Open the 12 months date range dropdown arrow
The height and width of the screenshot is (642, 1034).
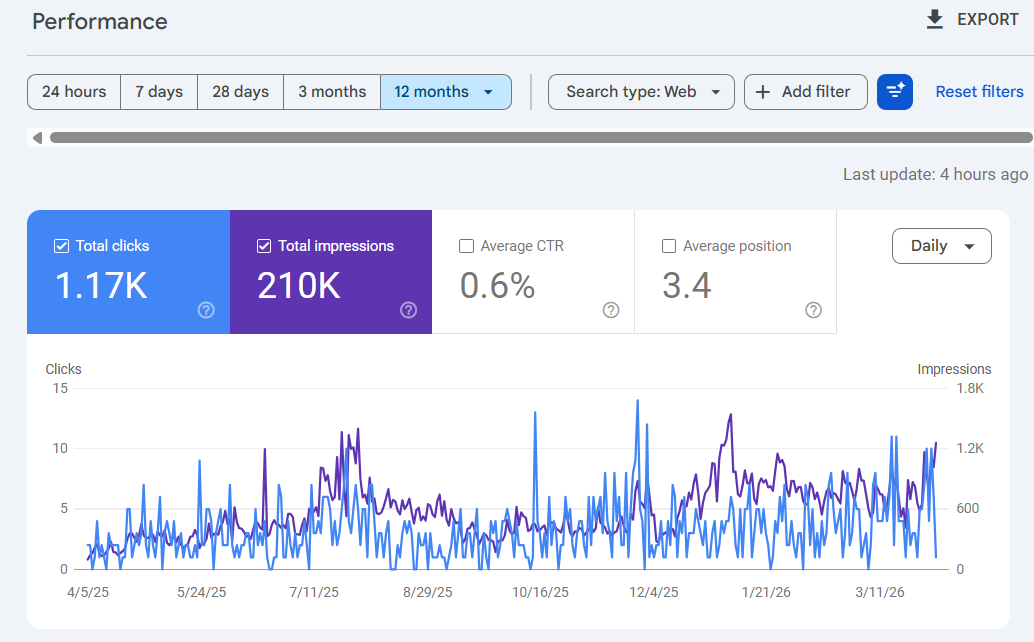tap(488, 92)
